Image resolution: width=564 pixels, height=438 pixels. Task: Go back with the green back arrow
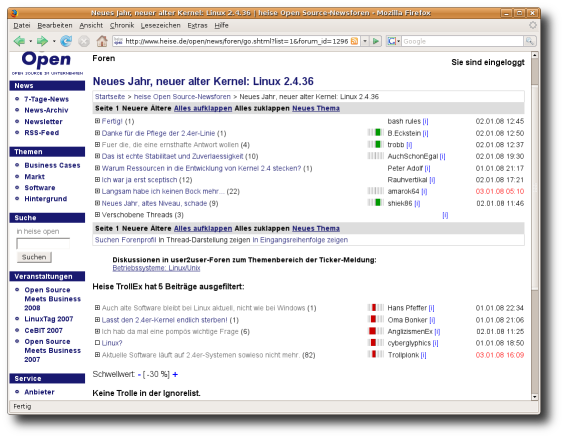click(19, 41)
